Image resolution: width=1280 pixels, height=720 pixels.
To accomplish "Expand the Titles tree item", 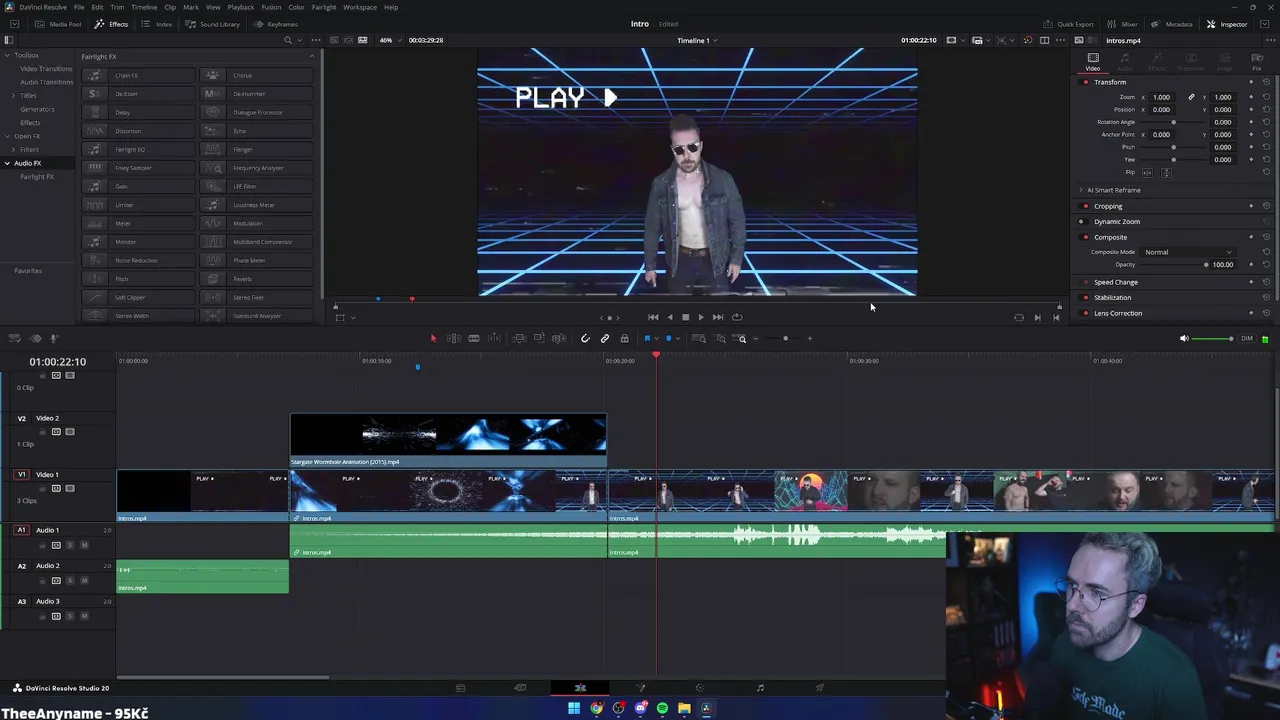I will 13,95.
